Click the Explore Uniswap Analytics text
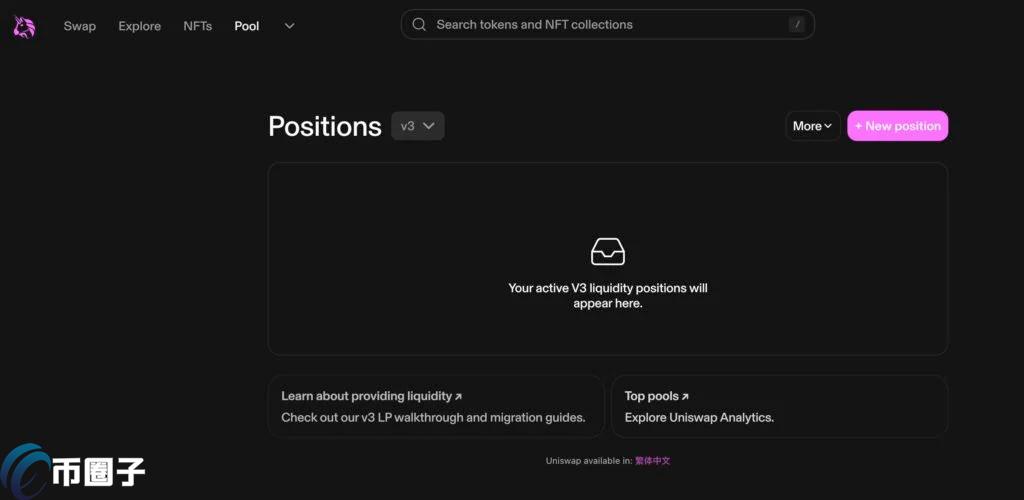The height and width of the screenshot is (500, 1024). point(699,417)
